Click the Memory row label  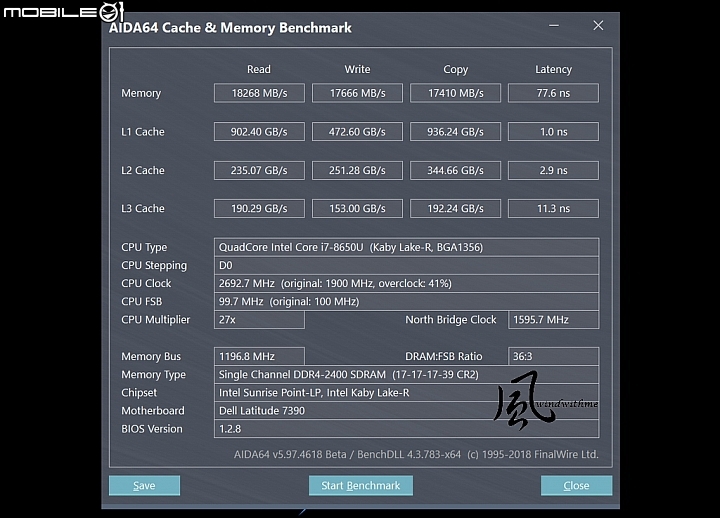(x=141, y=93)
